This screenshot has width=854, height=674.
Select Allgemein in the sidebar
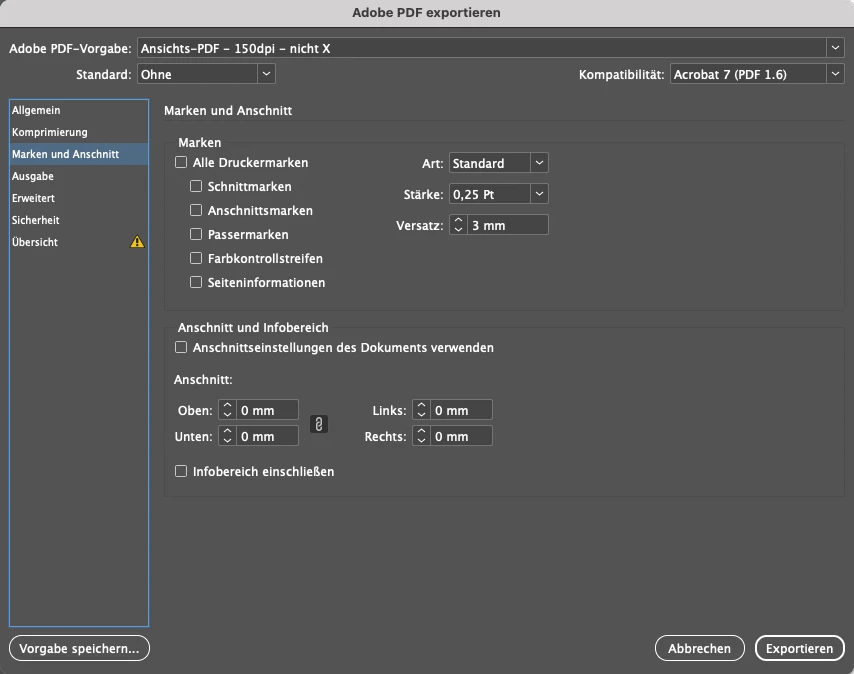[x=78, y=110]
